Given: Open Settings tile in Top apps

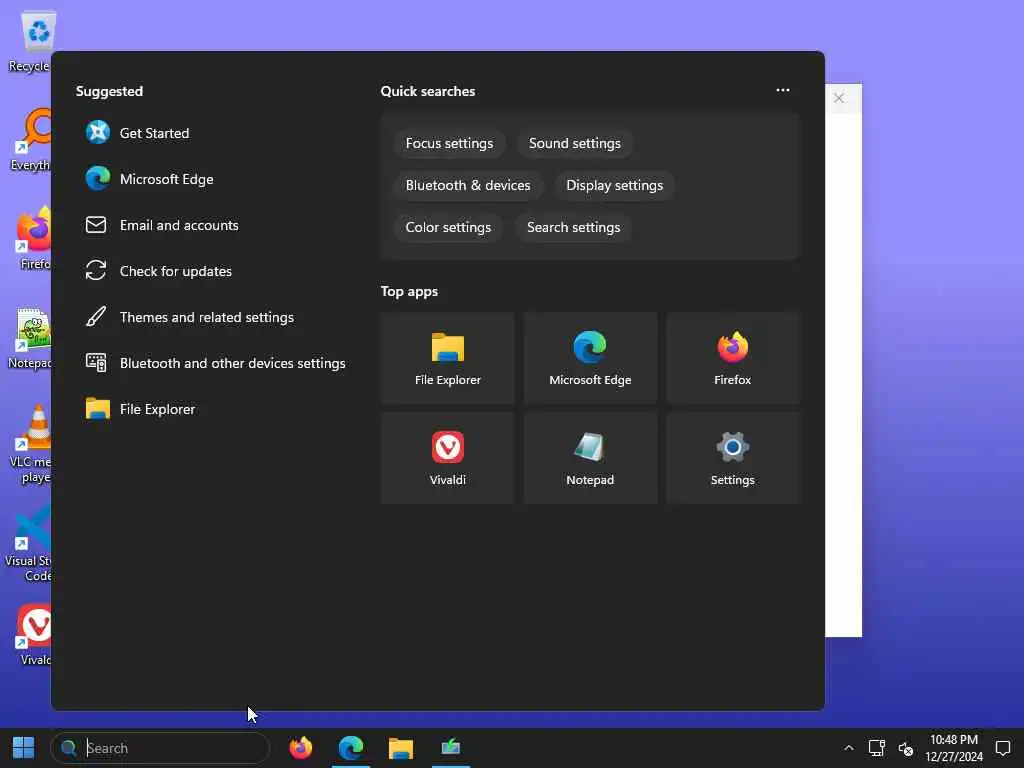Looking at the screenshot, I should (733, 458).
